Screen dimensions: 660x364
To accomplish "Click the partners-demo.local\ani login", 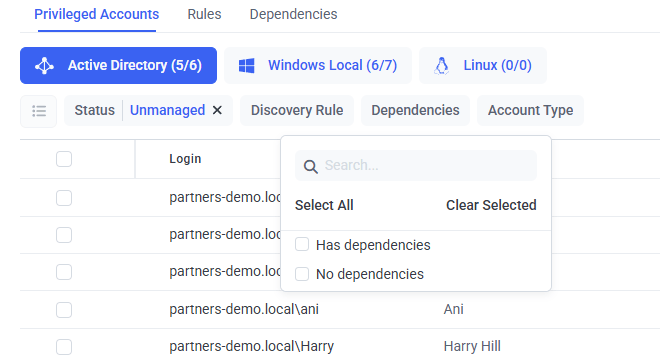I will 244,310.
